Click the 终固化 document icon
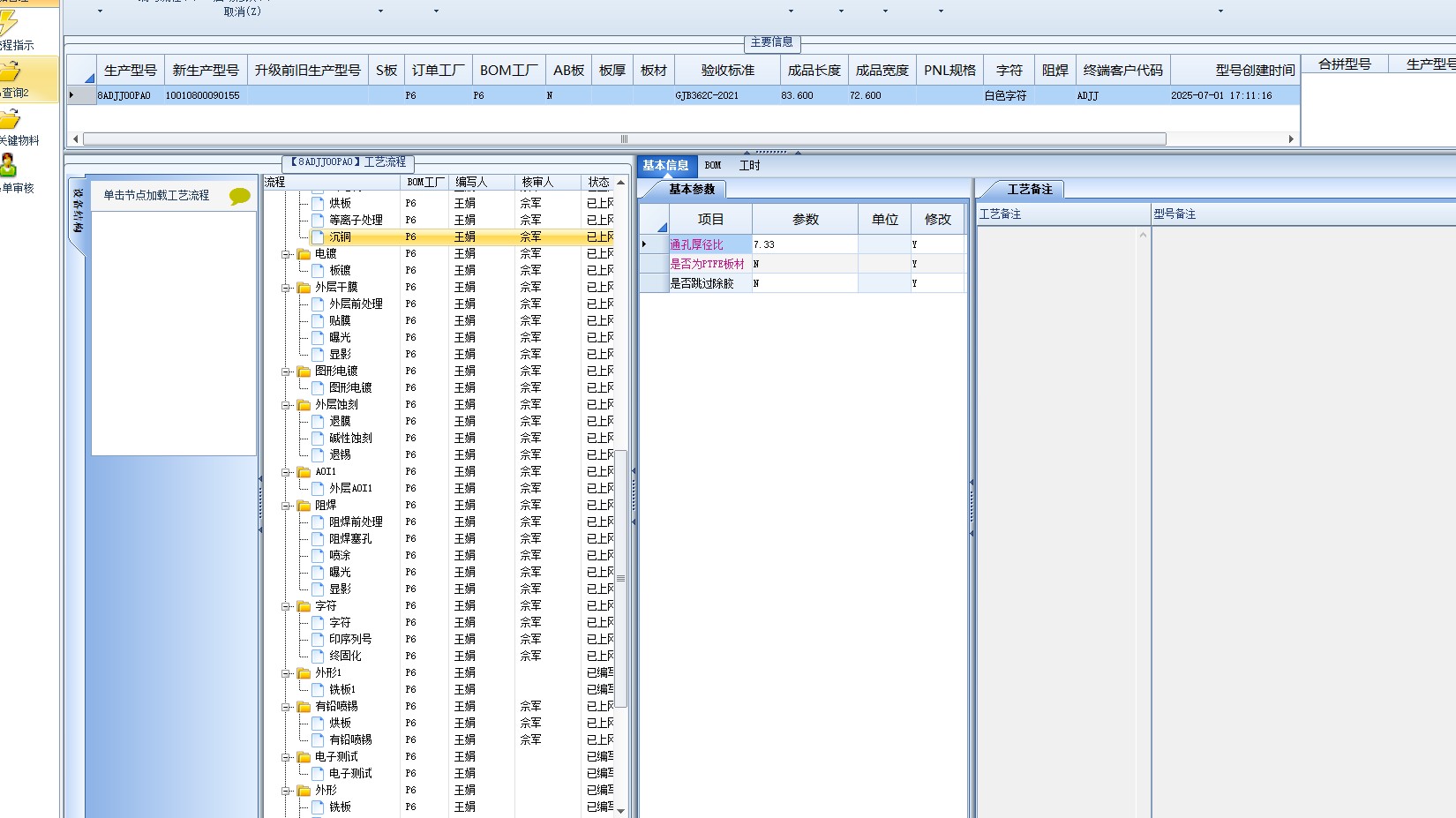The width and height of the screenshot is (1456, 818). pyautogui.click(x=318, y=656)
